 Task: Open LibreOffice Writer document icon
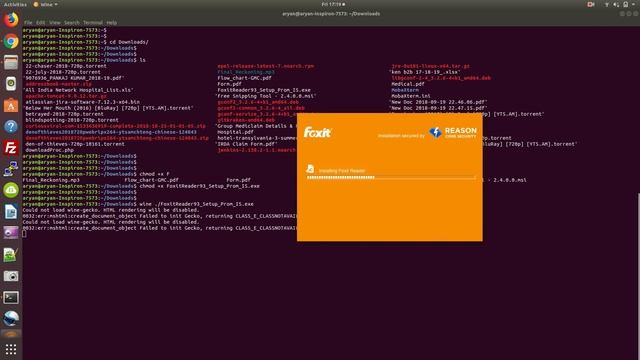tap(11, 212)
